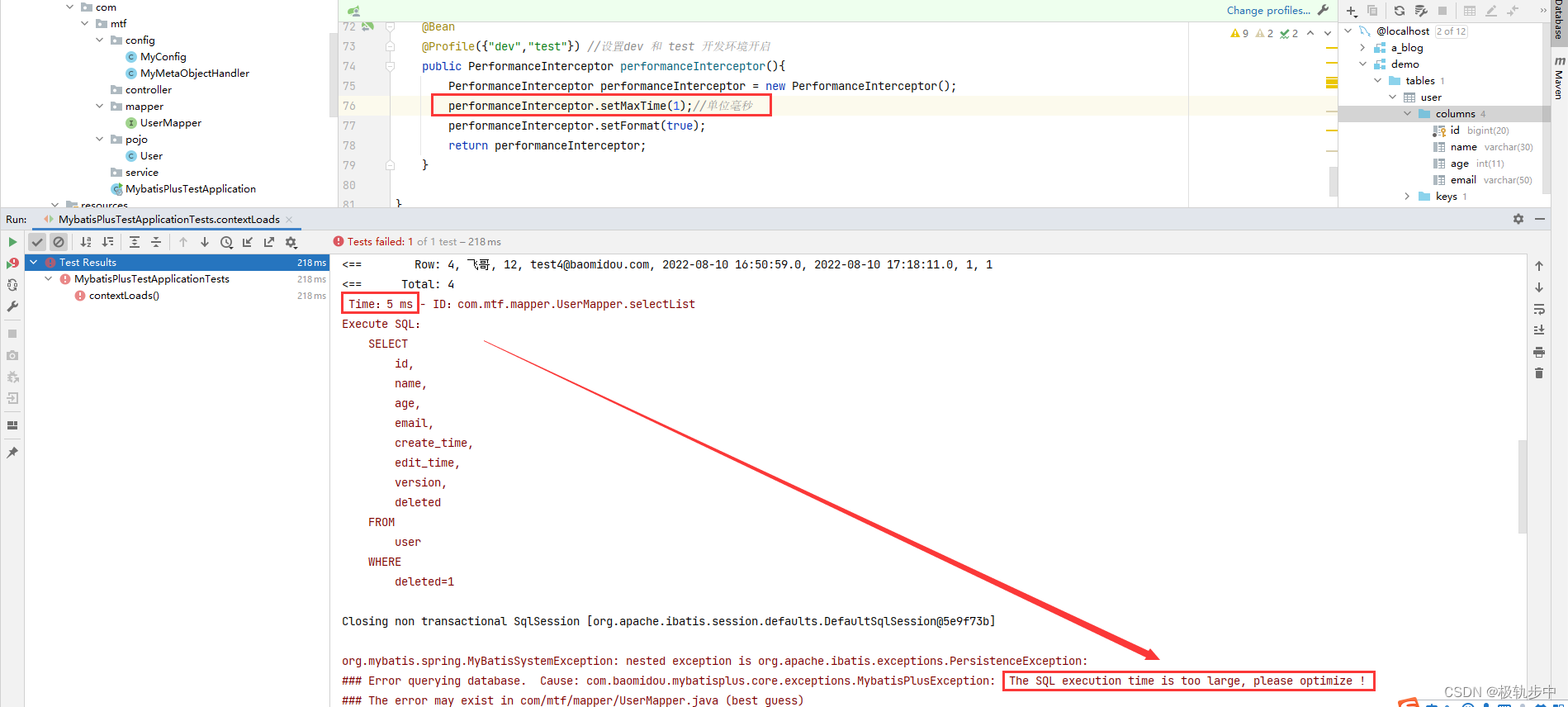
Task: Open wrench settings in Run sidebar
Action: click(x=12, y=306)
